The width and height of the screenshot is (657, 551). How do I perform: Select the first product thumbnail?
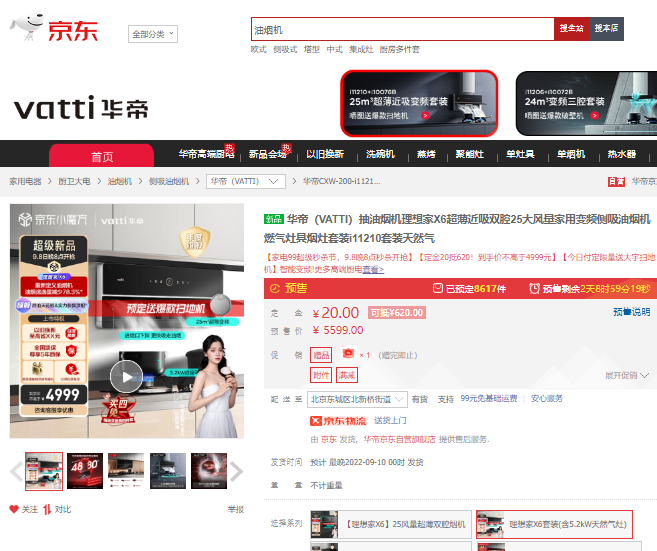coord(44,471)
